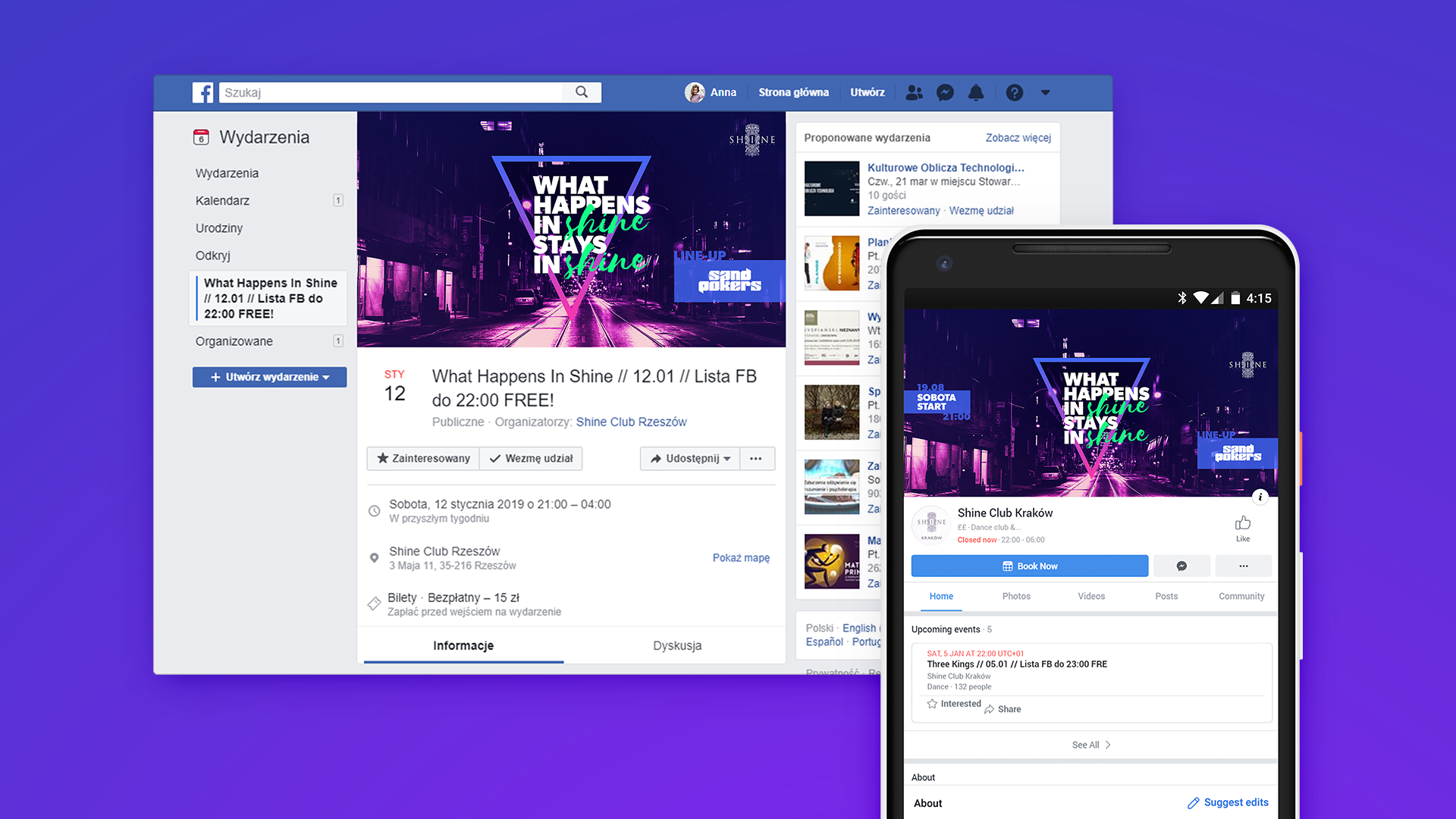1456x819 pixels.
Task: Click Zobacz więcej link
Action: [x=1018, y=138]
